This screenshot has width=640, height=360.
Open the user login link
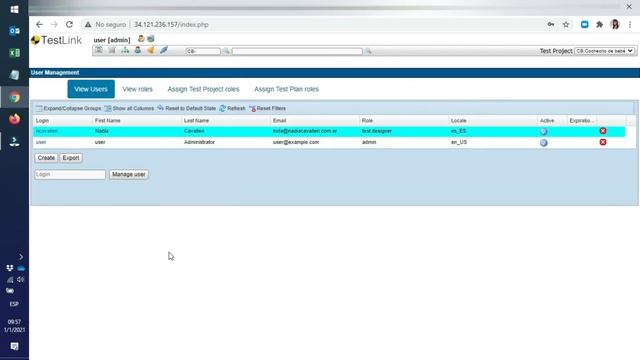click(41, 142)
